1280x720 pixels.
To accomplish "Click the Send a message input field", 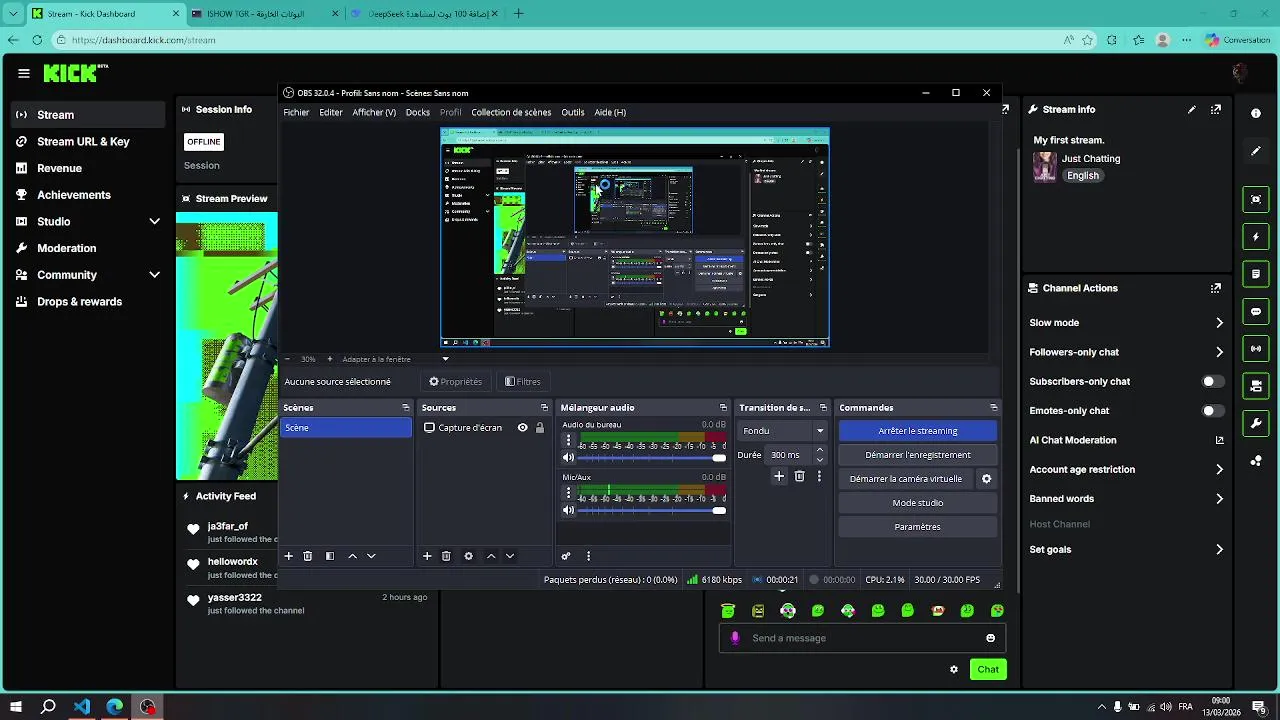I will (x=862, y=638).
